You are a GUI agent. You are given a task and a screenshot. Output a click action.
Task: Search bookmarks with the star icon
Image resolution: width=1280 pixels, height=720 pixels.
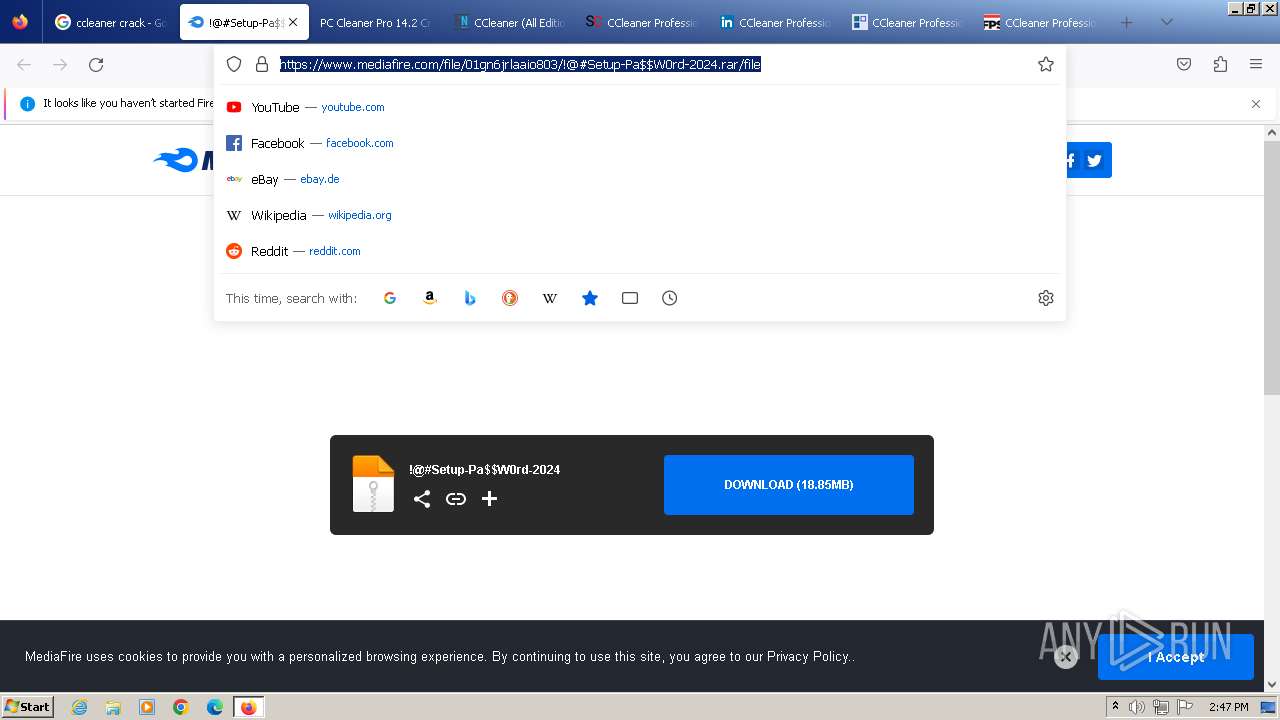coord(590,298)
